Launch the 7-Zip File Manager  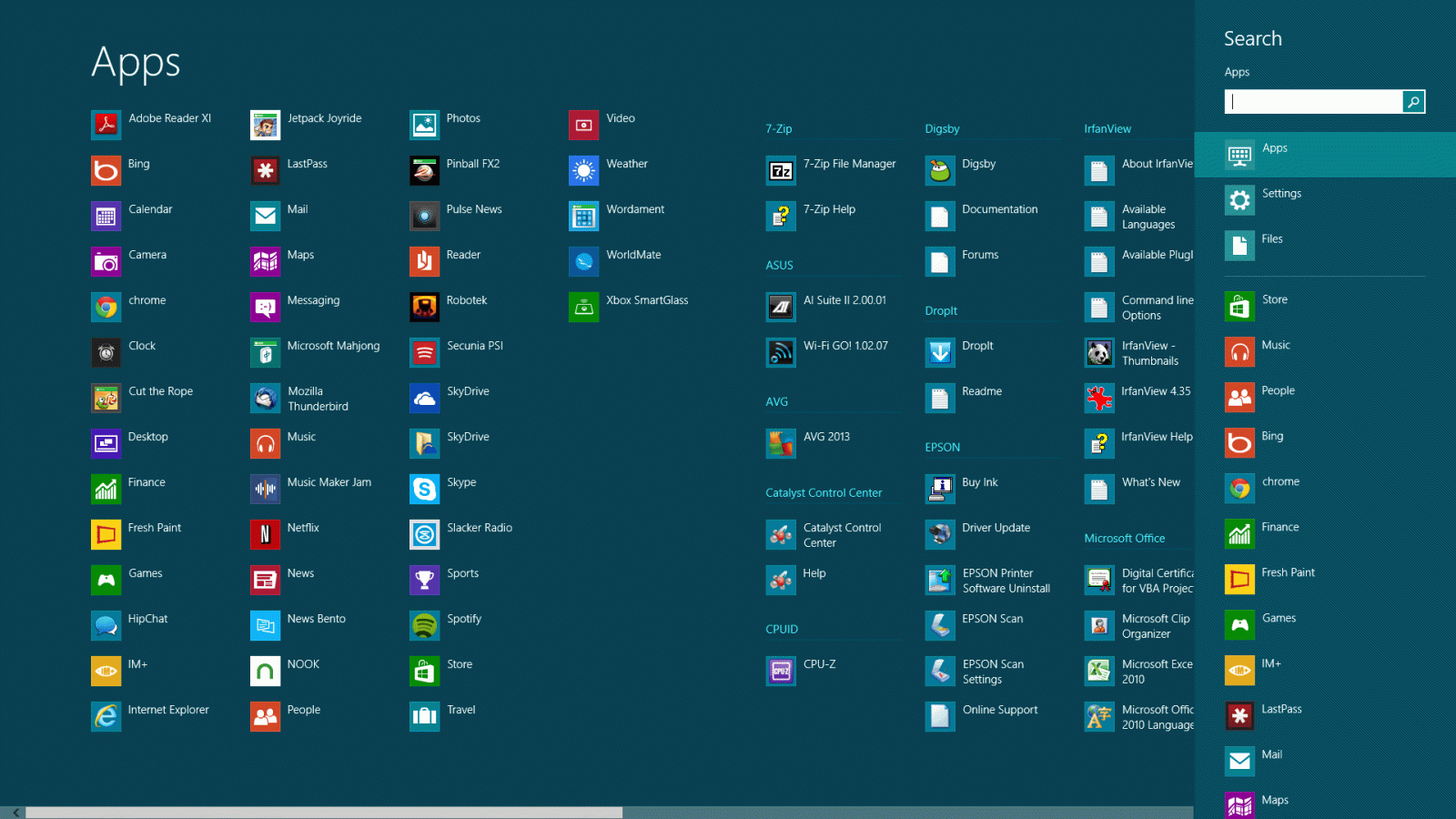coord(846,170)
